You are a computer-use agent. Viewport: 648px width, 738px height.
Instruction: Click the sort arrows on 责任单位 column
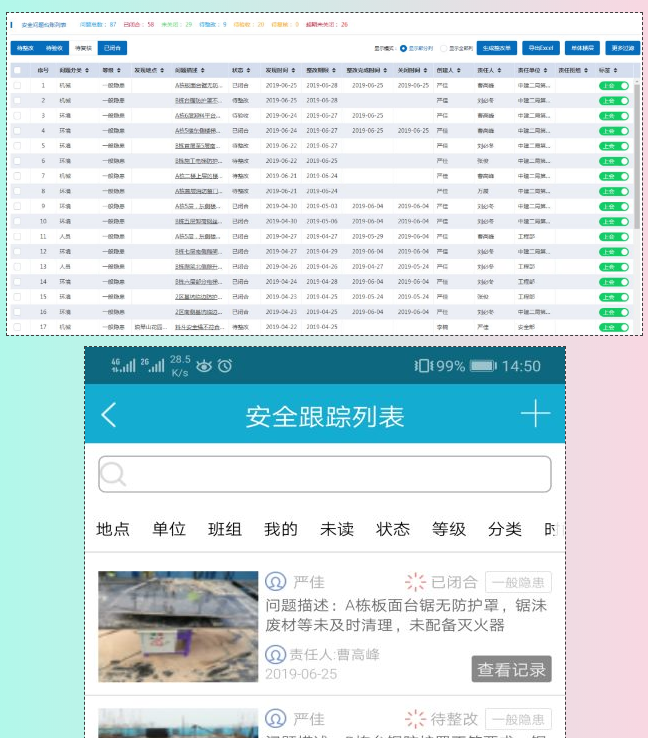tap(545, 71)
